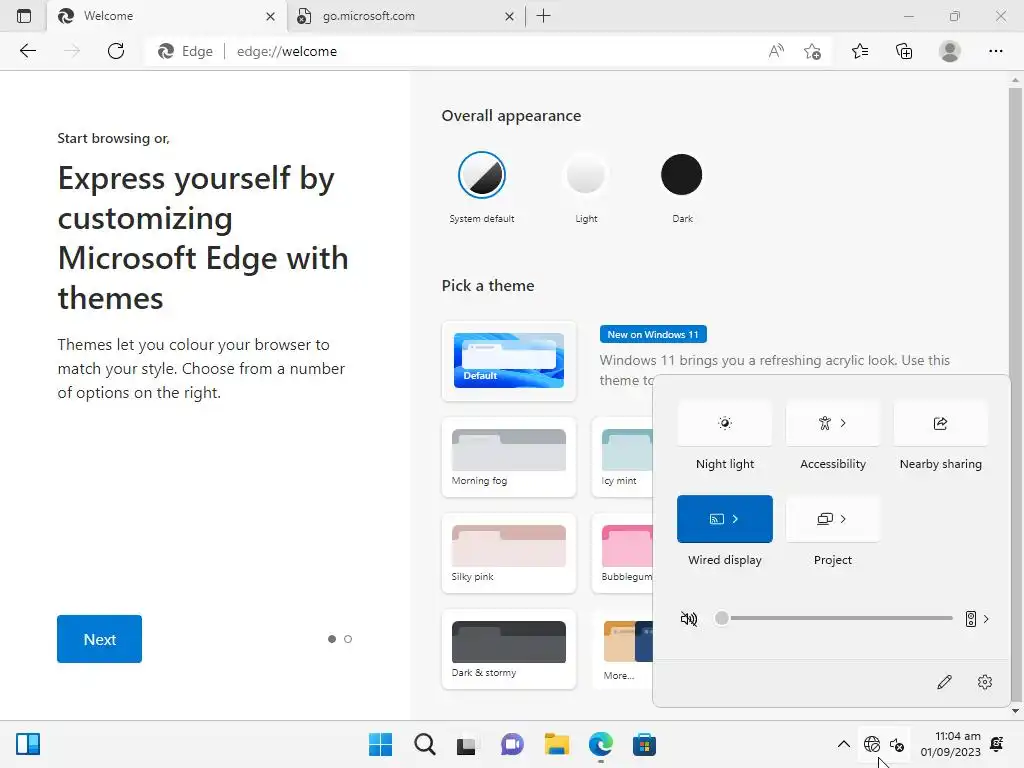Add this page to favourites
Screen dimensions: 1024x768
coord(812,51)
